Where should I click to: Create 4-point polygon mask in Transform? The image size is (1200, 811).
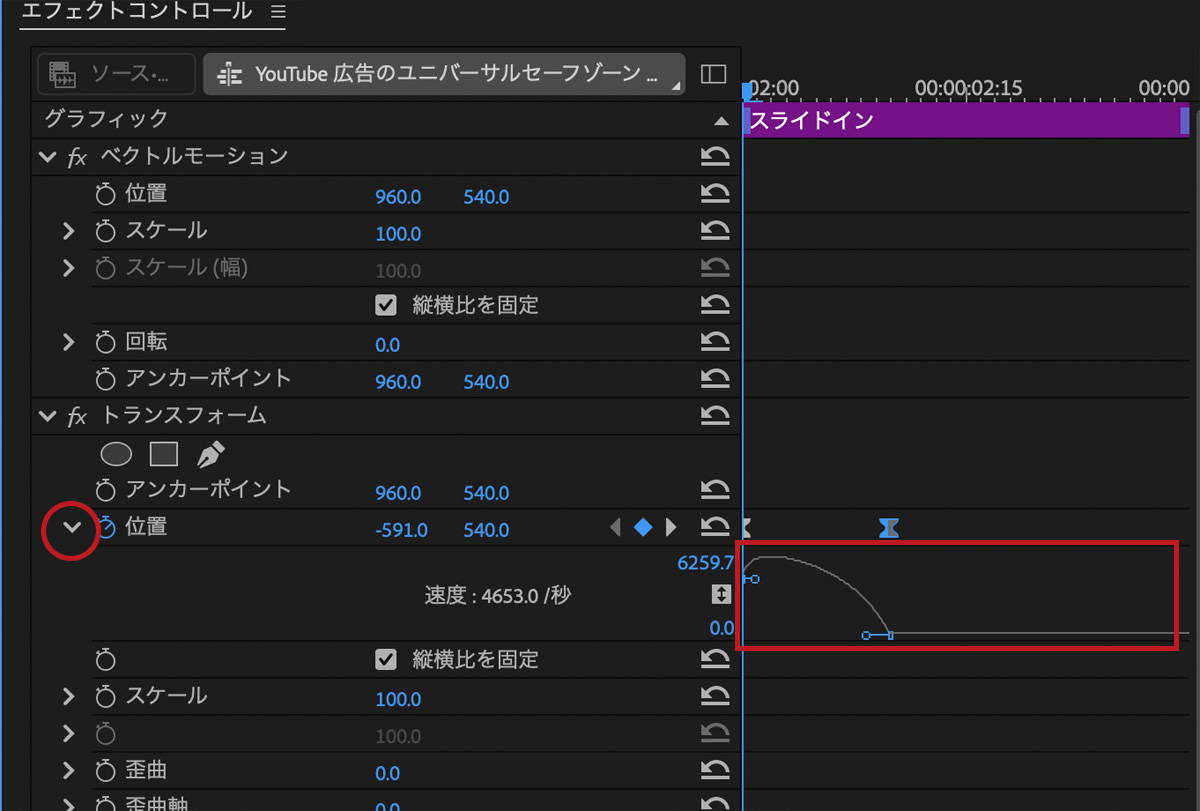point(163,455)
